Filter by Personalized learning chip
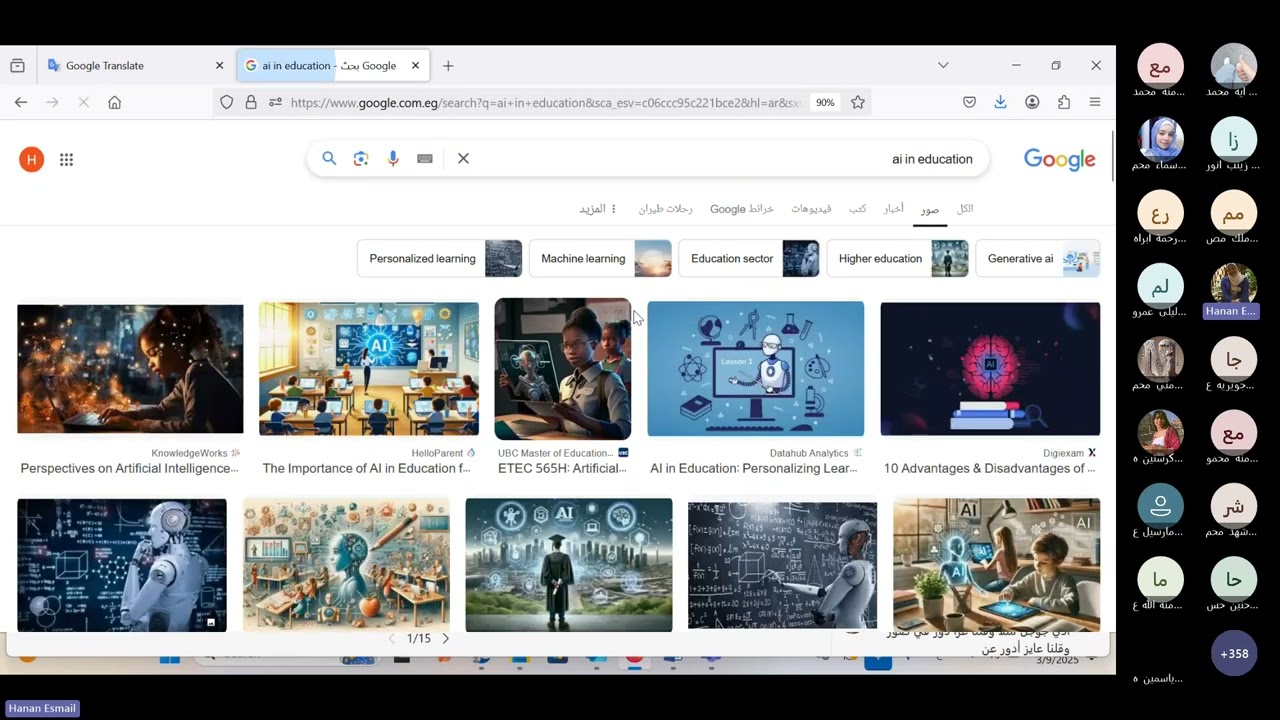1280x720 pixels. coord(440,258)
